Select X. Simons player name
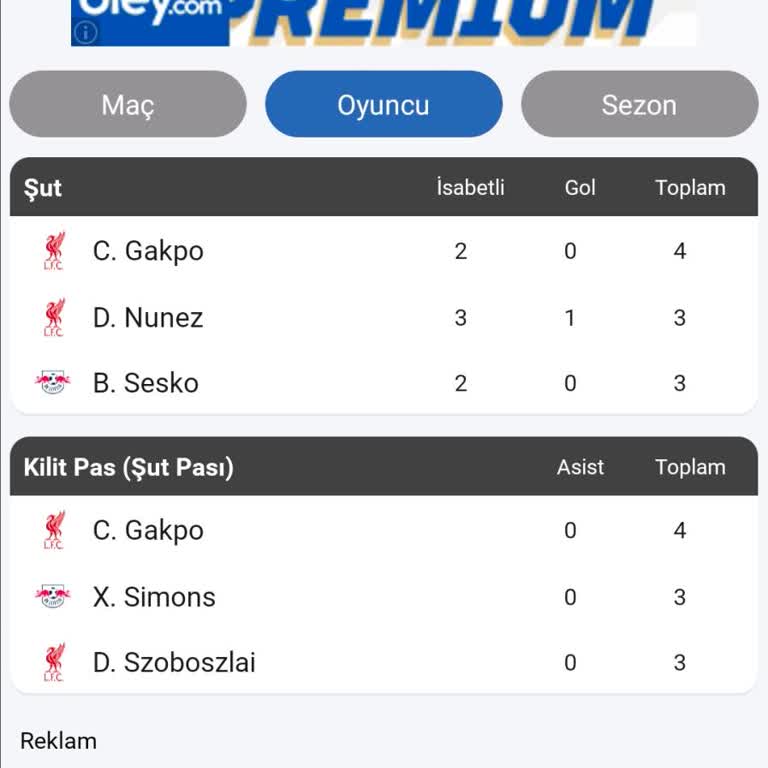 tap(154, 597)
